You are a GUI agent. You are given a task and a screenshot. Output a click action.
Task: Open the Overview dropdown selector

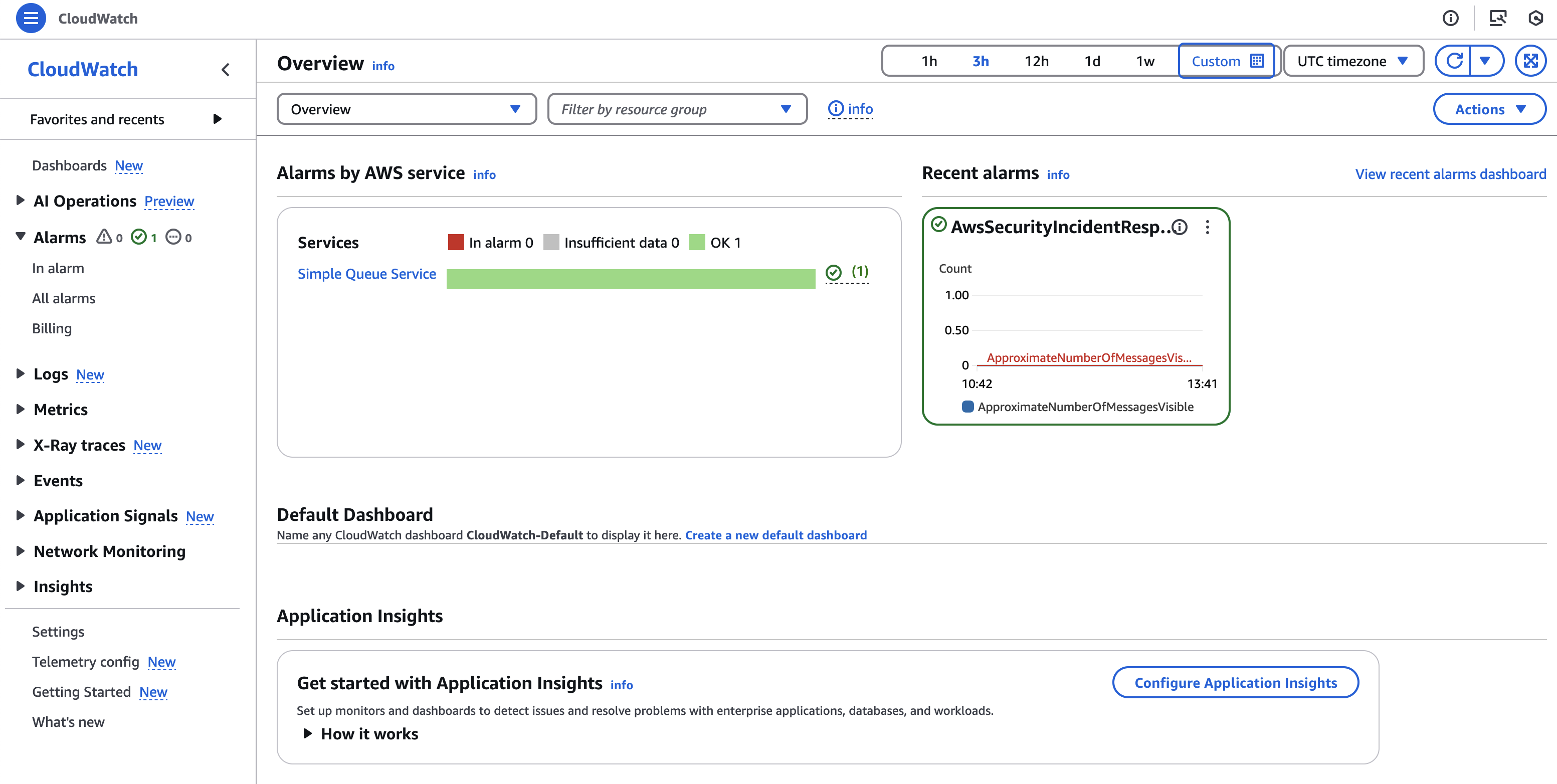click(x=406, y=109)
